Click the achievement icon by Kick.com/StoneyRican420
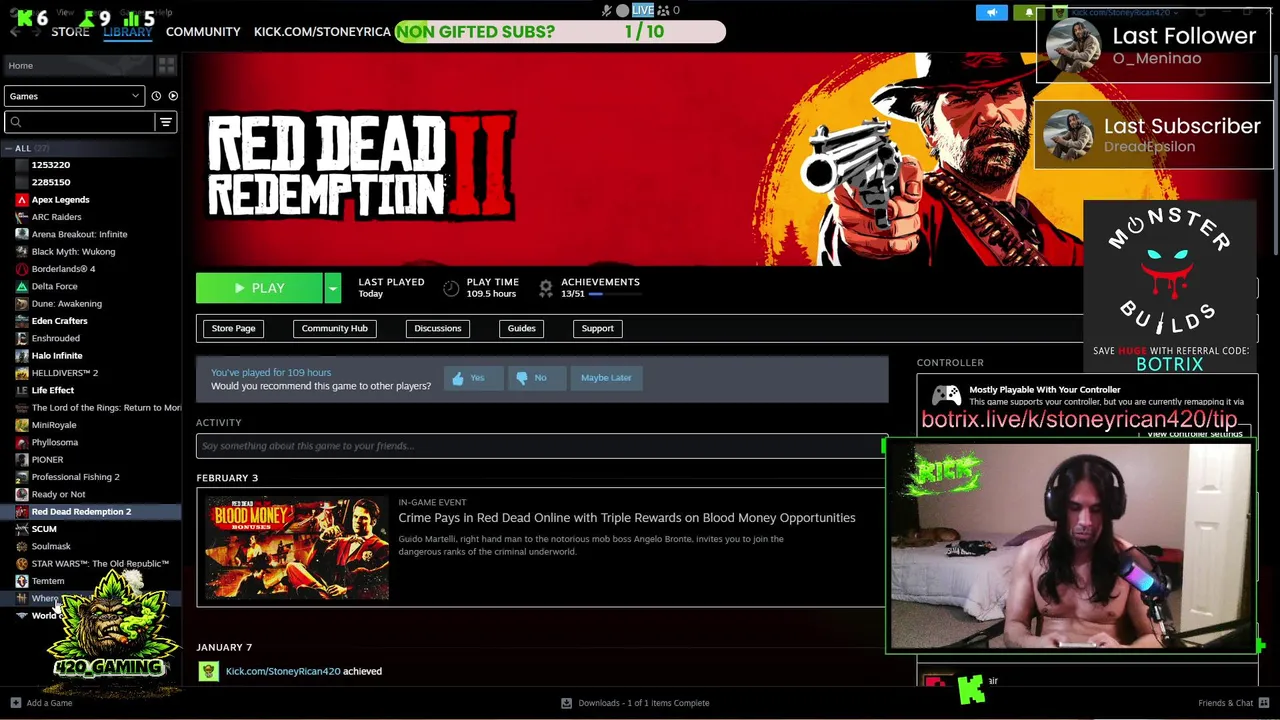This screenshot has width=1280, height=720. click(x=208, y=672)
